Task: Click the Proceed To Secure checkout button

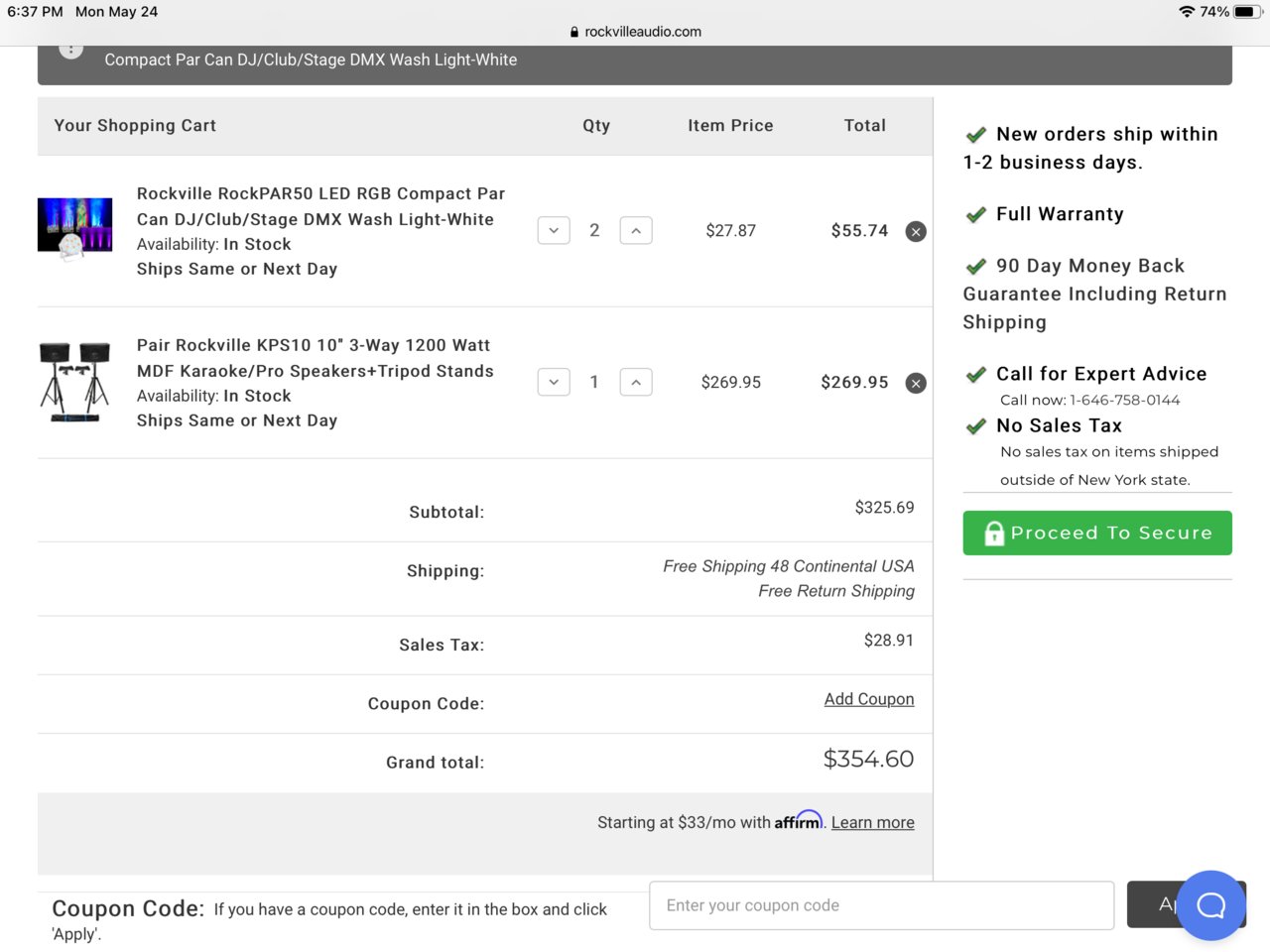Action: coord(1097,533)
